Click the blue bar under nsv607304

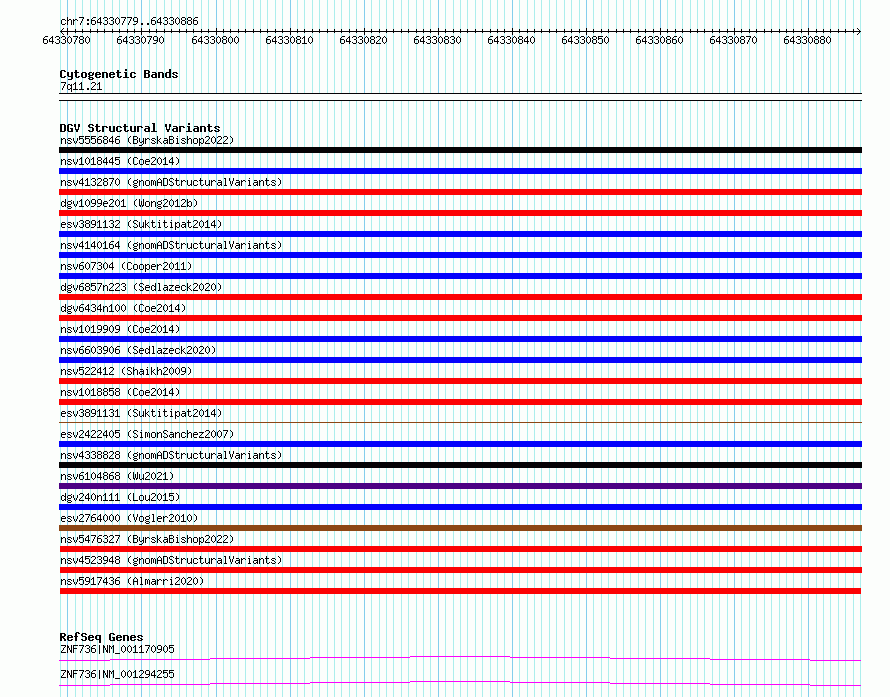pos(460,276)
